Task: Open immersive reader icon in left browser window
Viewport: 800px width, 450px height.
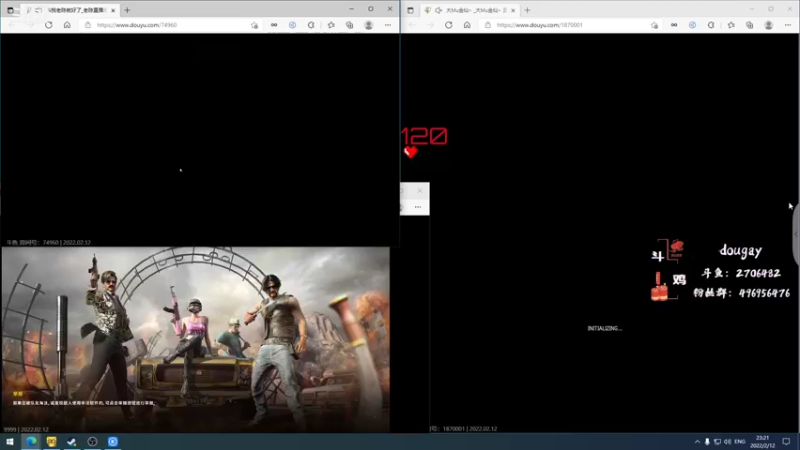Action: (274, 25)
